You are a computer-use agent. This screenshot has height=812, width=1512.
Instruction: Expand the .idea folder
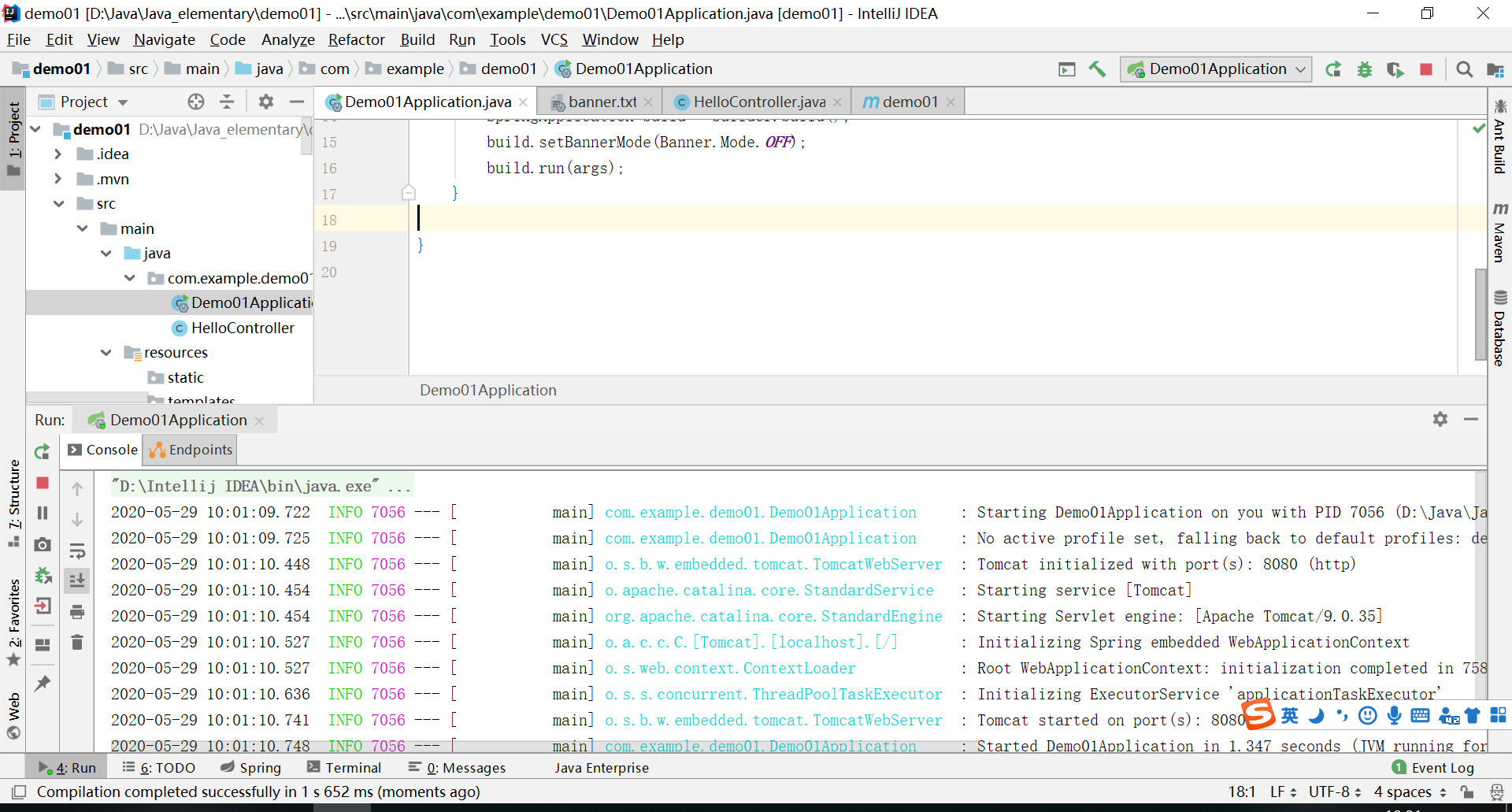tap(57, 154)
